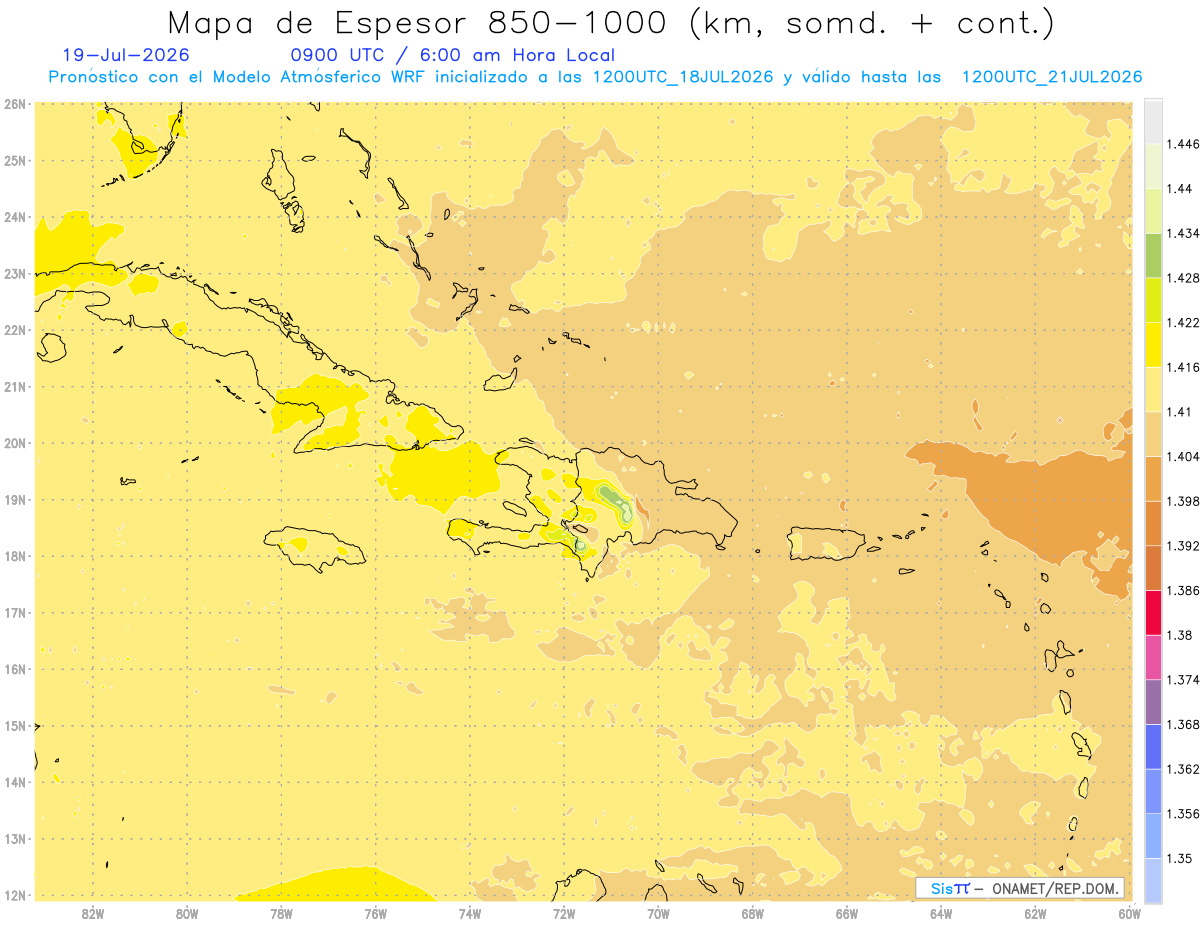Viewport: 1200px width, 927px height.
Task: Click the latitude label 14N
Action: [14, 781]
